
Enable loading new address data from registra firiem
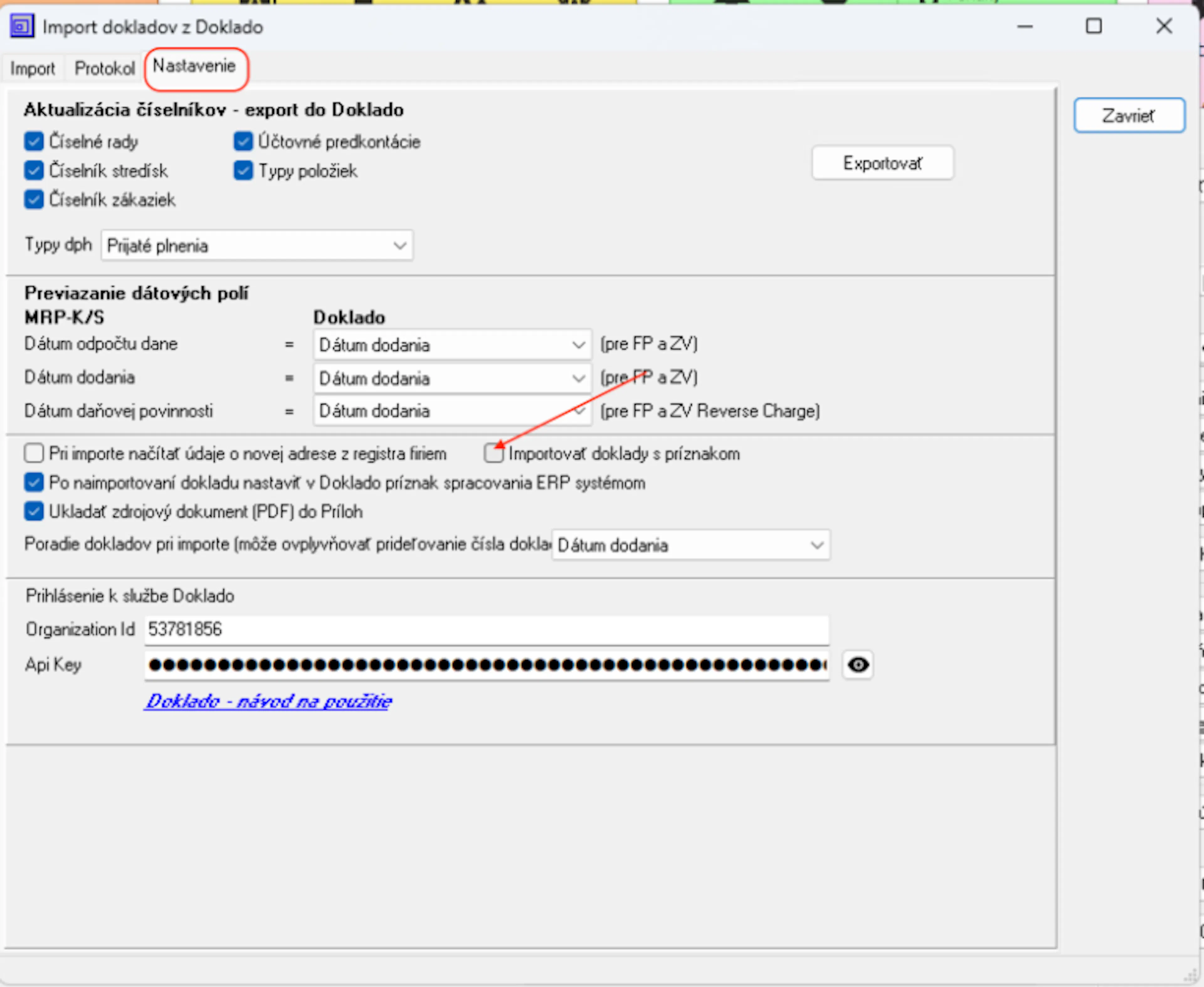(34, 454)
